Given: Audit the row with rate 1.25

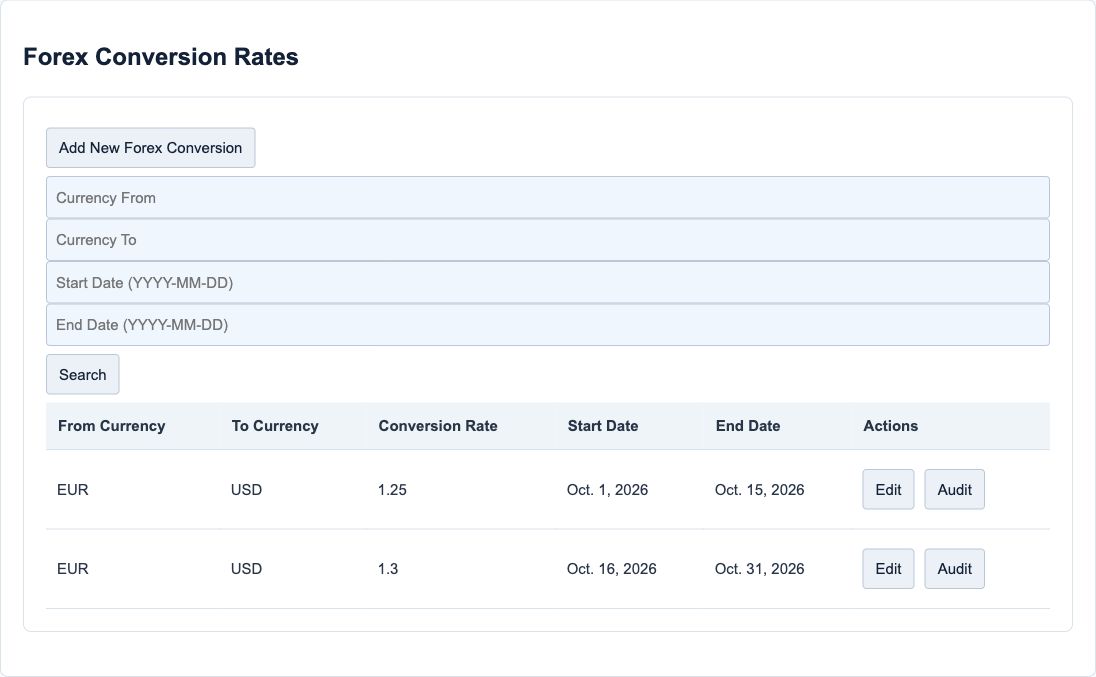Looking at the screenshot, I should click(954, 489).
